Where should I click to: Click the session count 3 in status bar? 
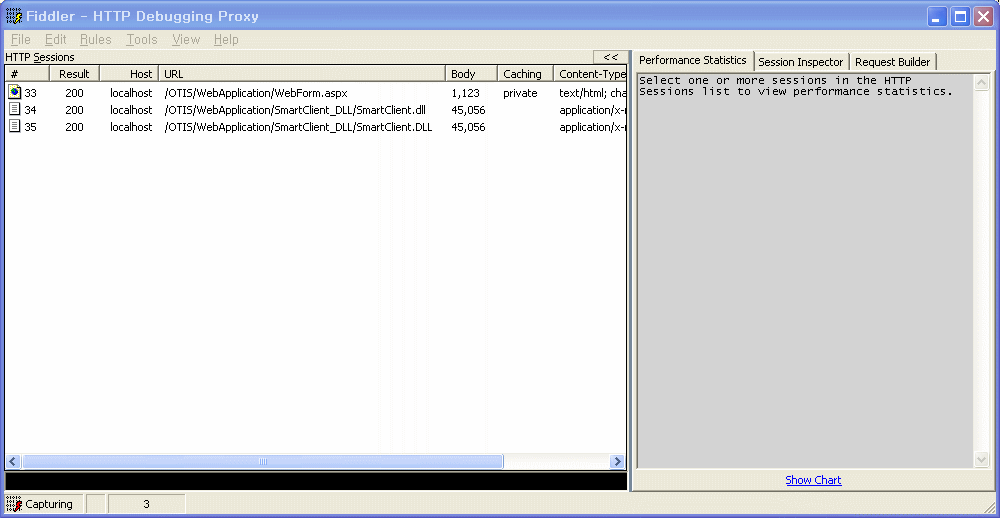point(146,504)
